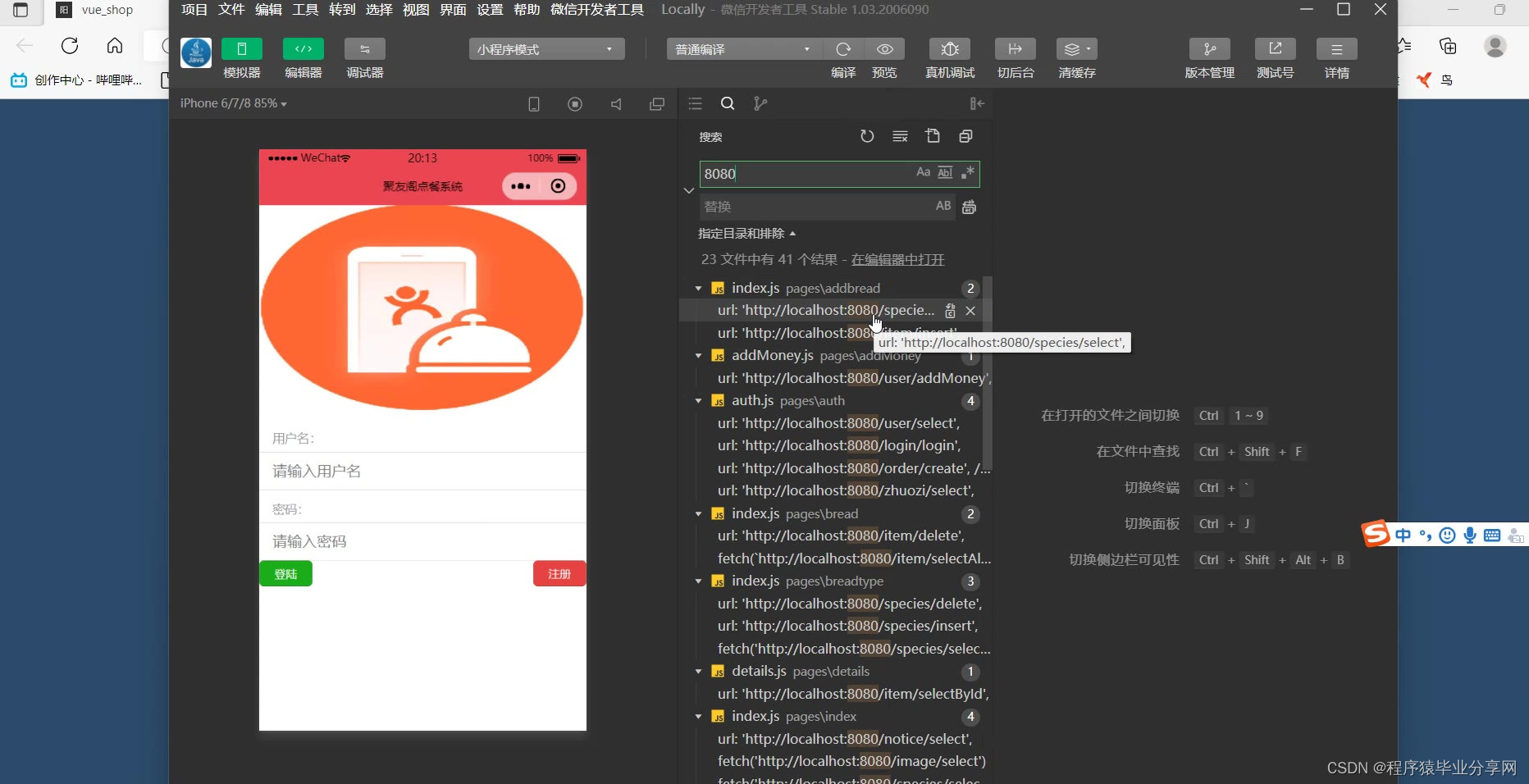The width and height of the screenshot is (1529, 784).
Task: Open the 工具 menu
Action: (305, 9)
